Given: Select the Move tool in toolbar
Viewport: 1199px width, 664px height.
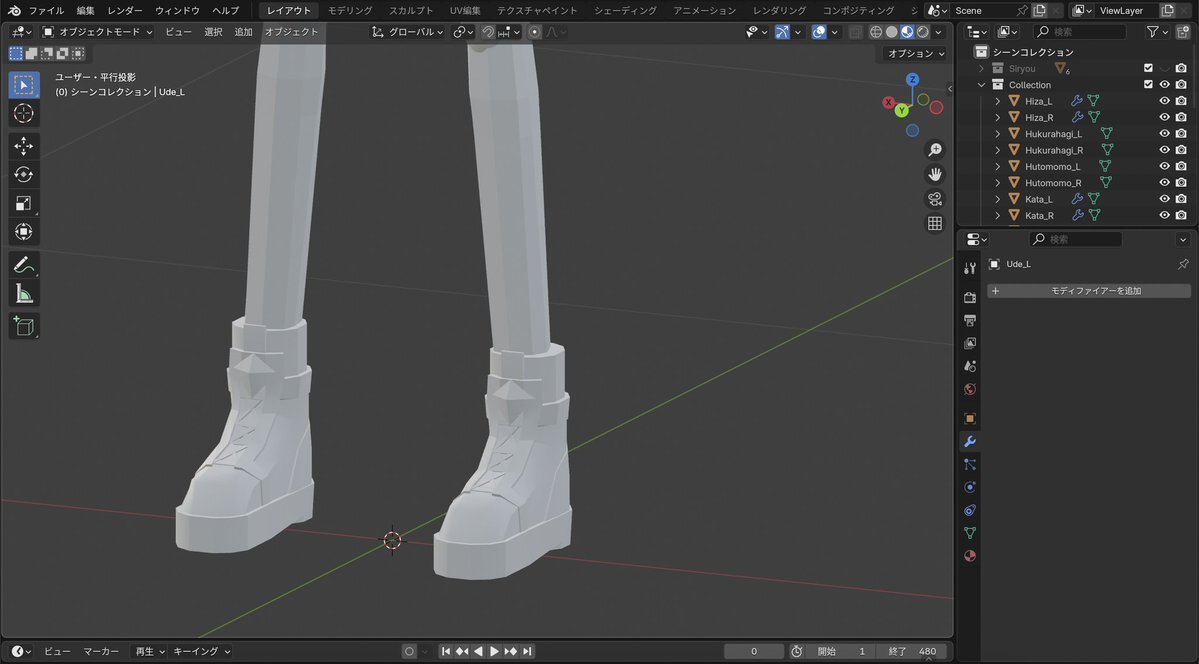Looking at the screenshot, I should [24, 146].
